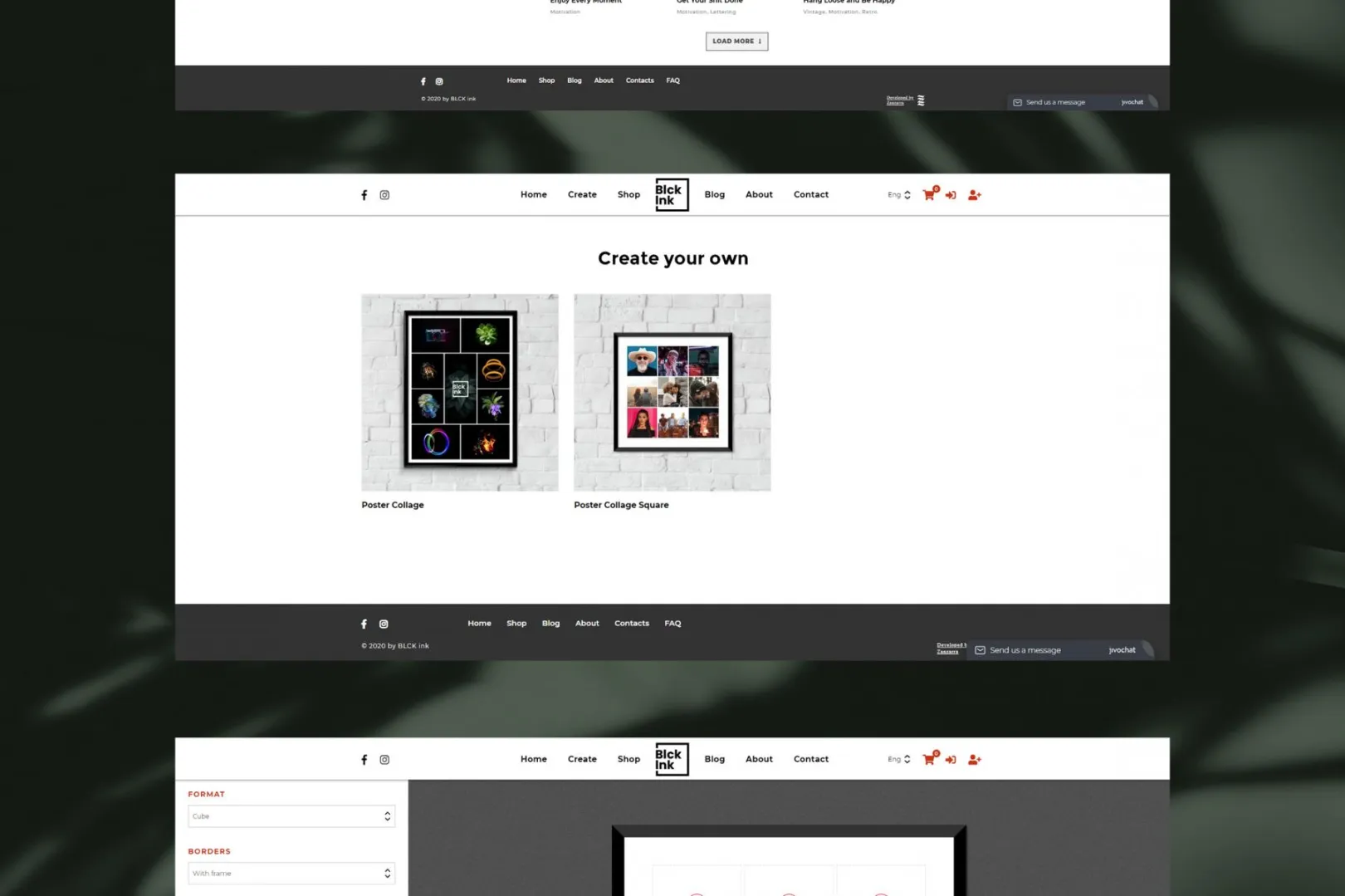Click envelope icon in top footer chat
This screenshot has height=896, width=1345.
pos(1017,102)
